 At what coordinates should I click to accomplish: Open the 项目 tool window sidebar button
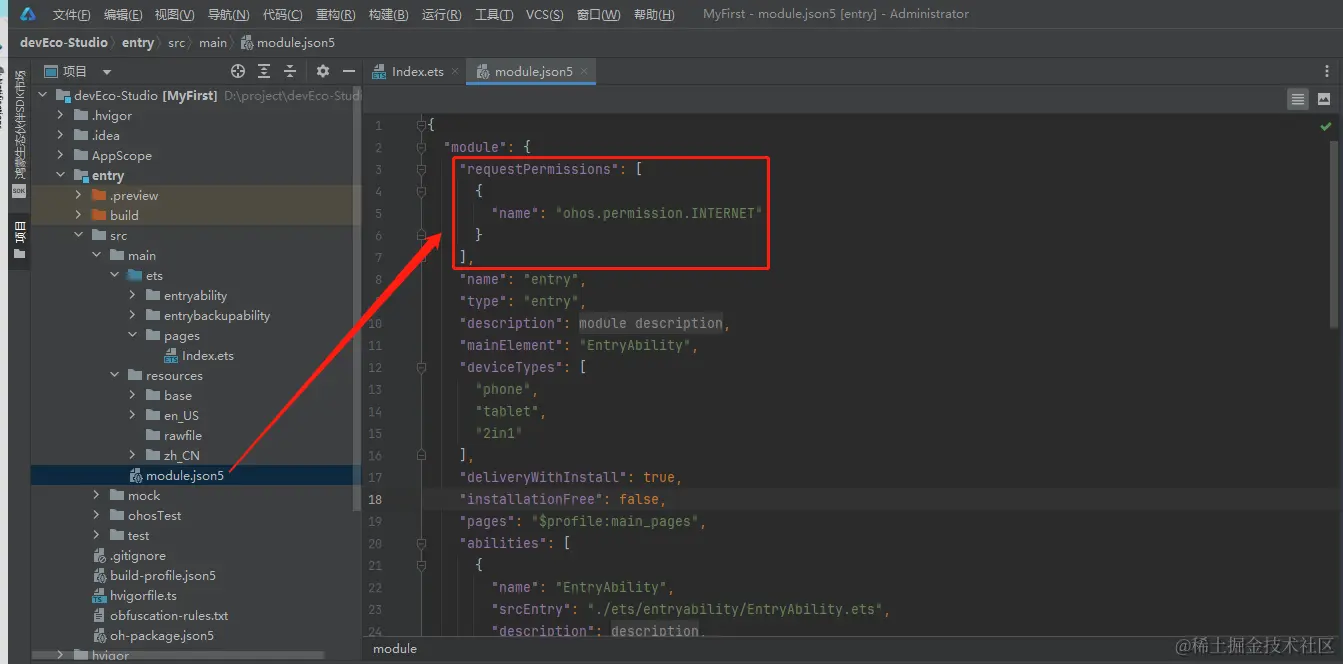[x=19, y=240]
